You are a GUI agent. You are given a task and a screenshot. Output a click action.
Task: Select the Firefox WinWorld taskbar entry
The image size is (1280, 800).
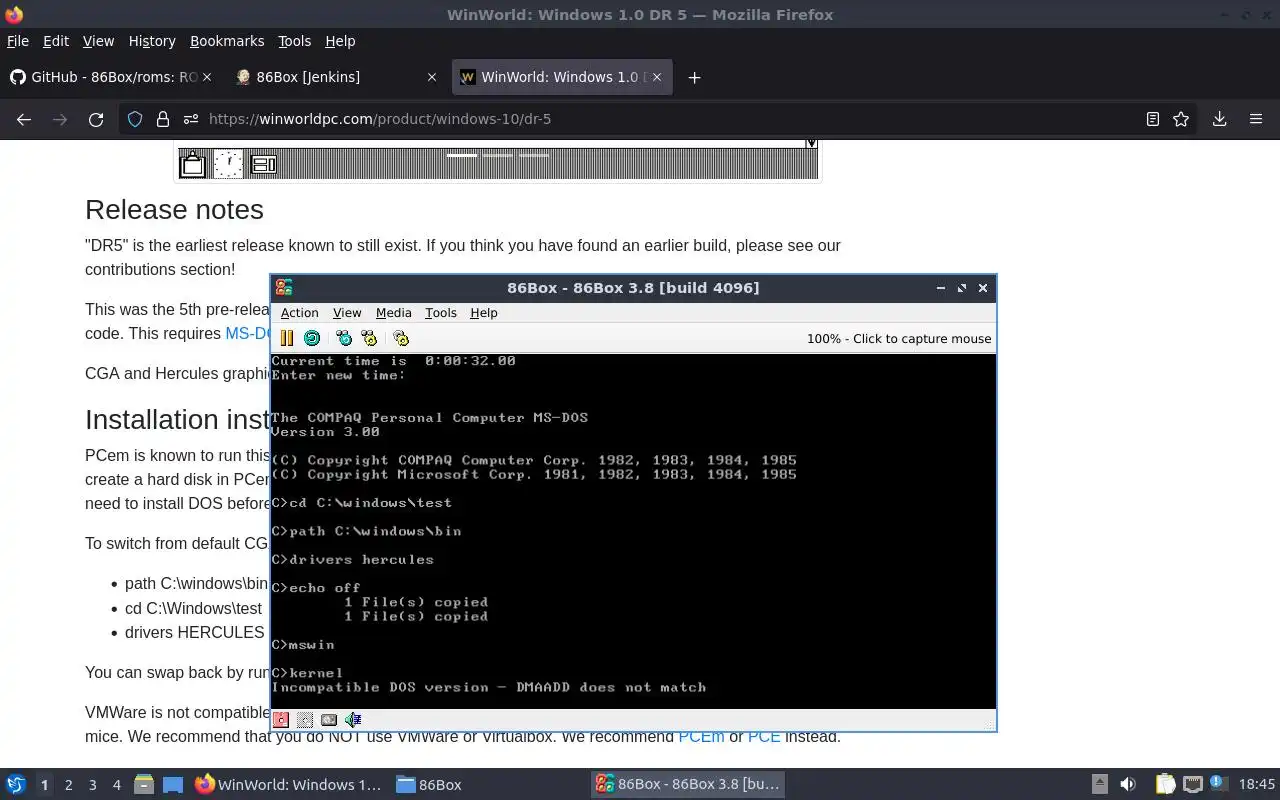(288, 784)
